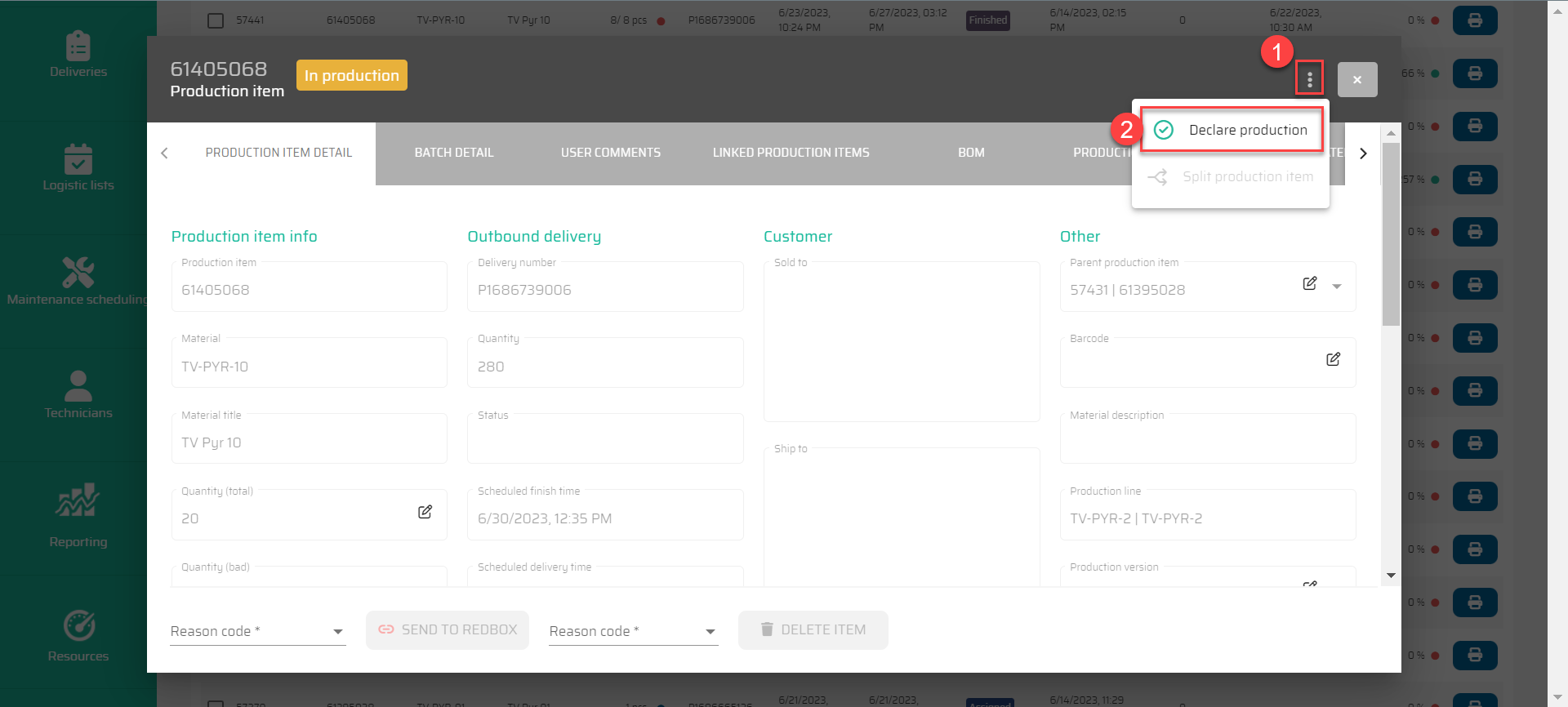This screenshot has width=1568, height=707.
Task: Tick the checkbox for row 57441
Action: coord(216,20)
